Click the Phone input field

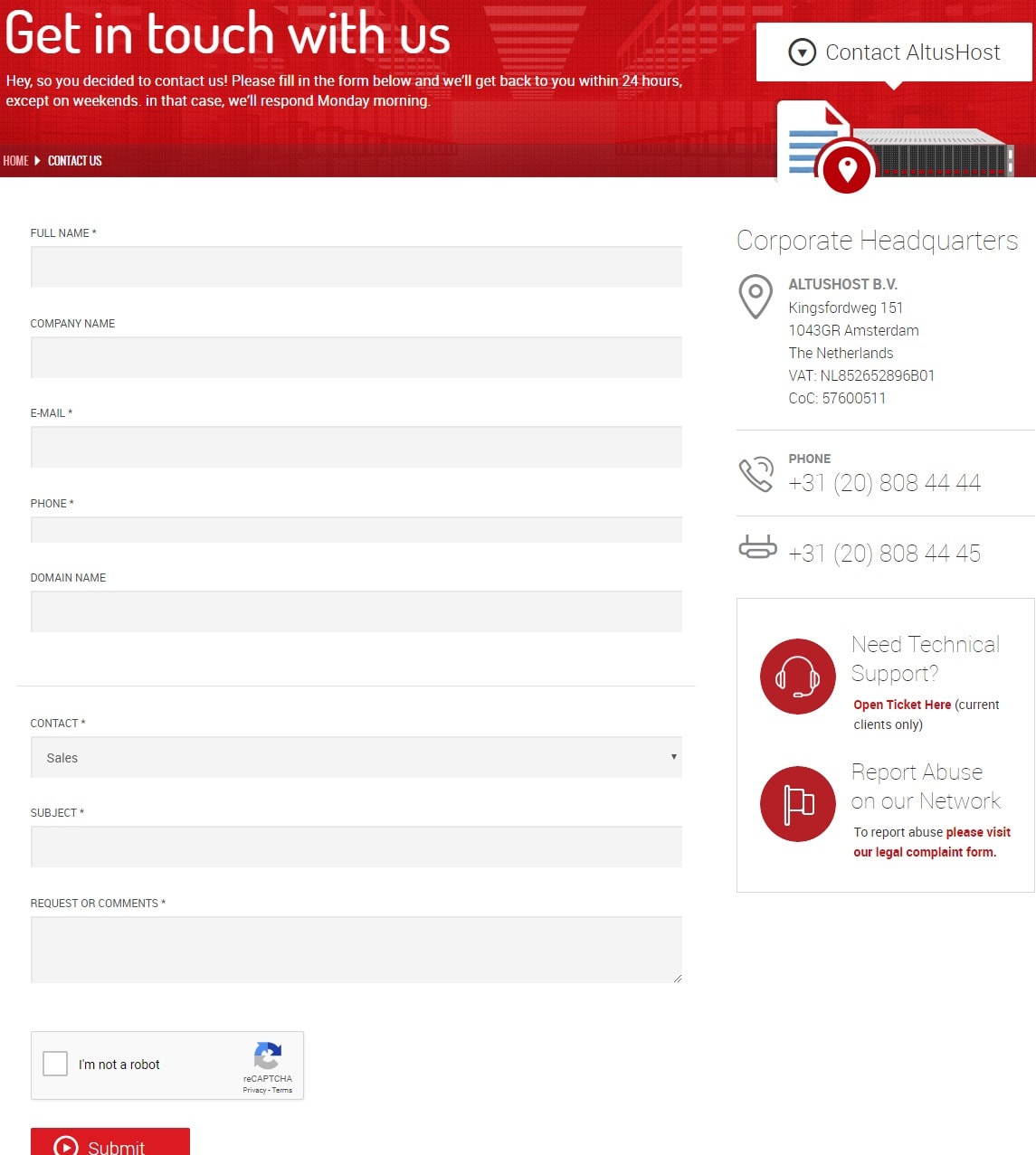point(356,530)
